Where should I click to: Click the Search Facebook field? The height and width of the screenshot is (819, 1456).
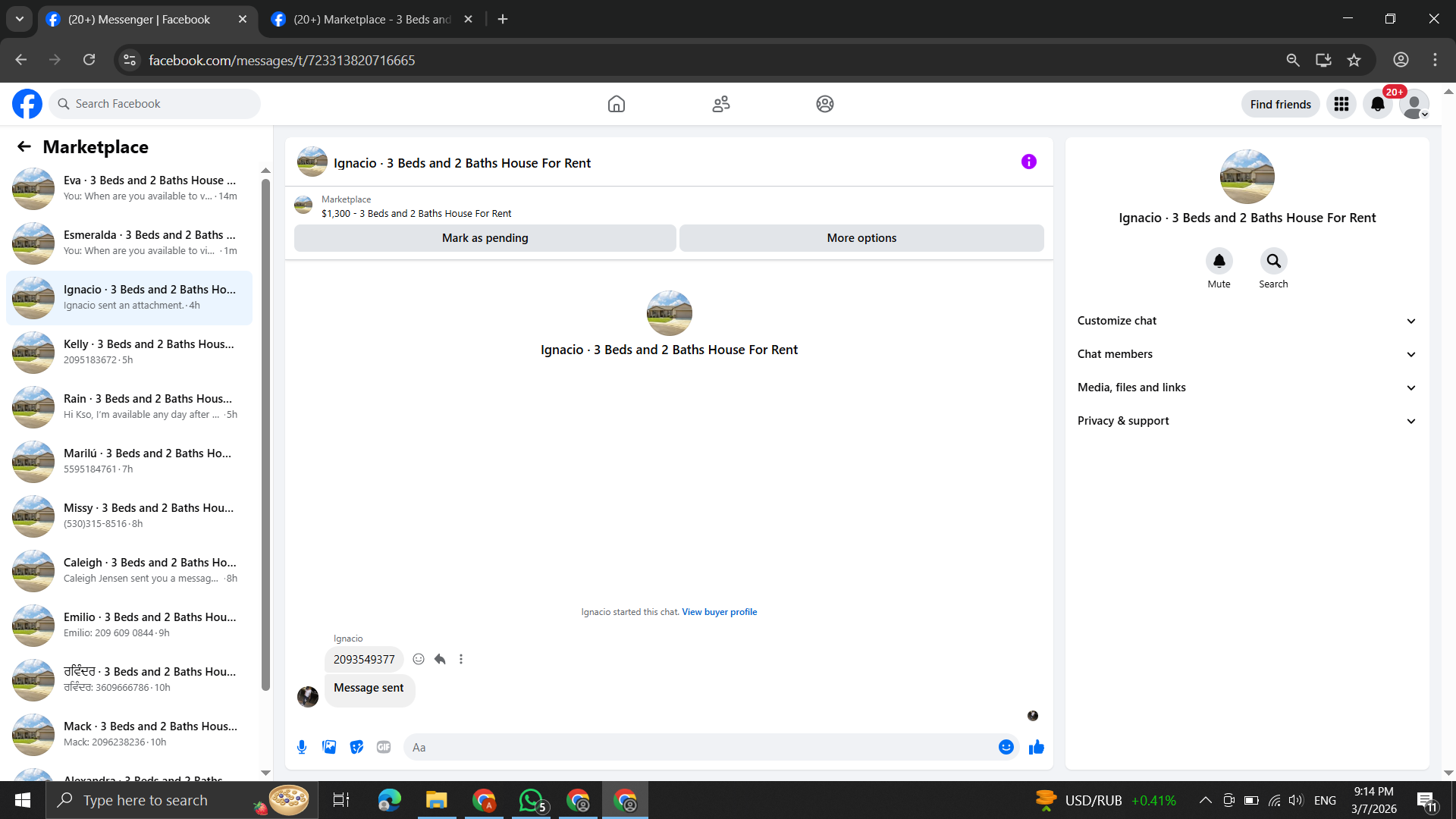coord(155,104)
